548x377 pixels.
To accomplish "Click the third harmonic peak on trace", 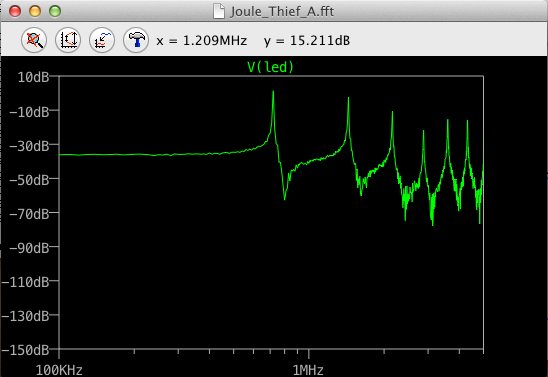I will [x=392, y=113].
